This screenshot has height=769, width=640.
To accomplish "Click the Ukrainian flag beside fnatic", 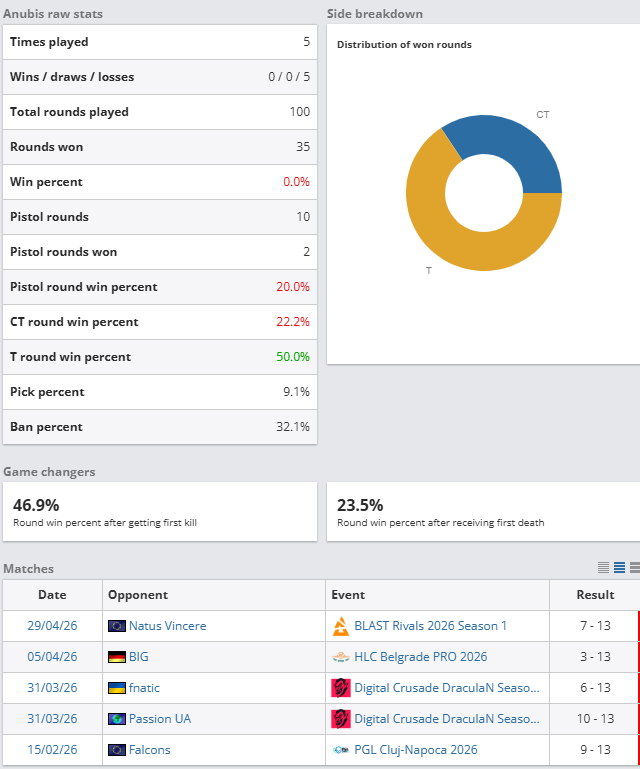I will coord(117,688).
